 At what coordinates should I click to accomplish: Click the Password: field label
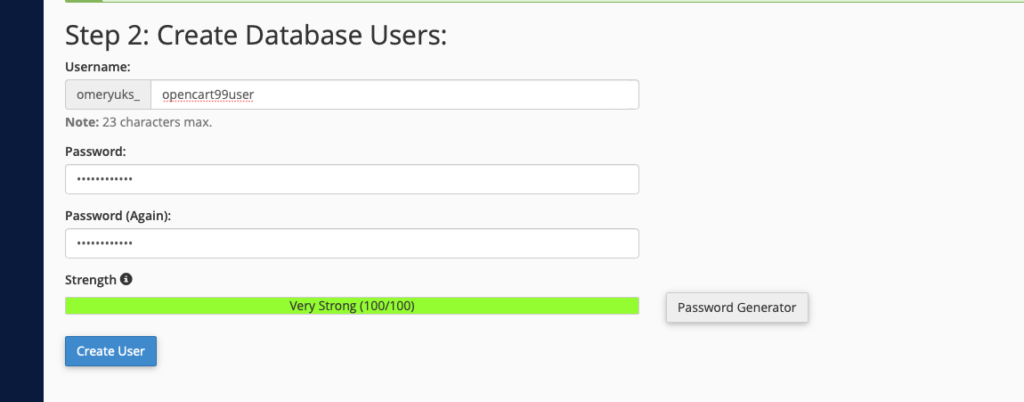[95, 151]
